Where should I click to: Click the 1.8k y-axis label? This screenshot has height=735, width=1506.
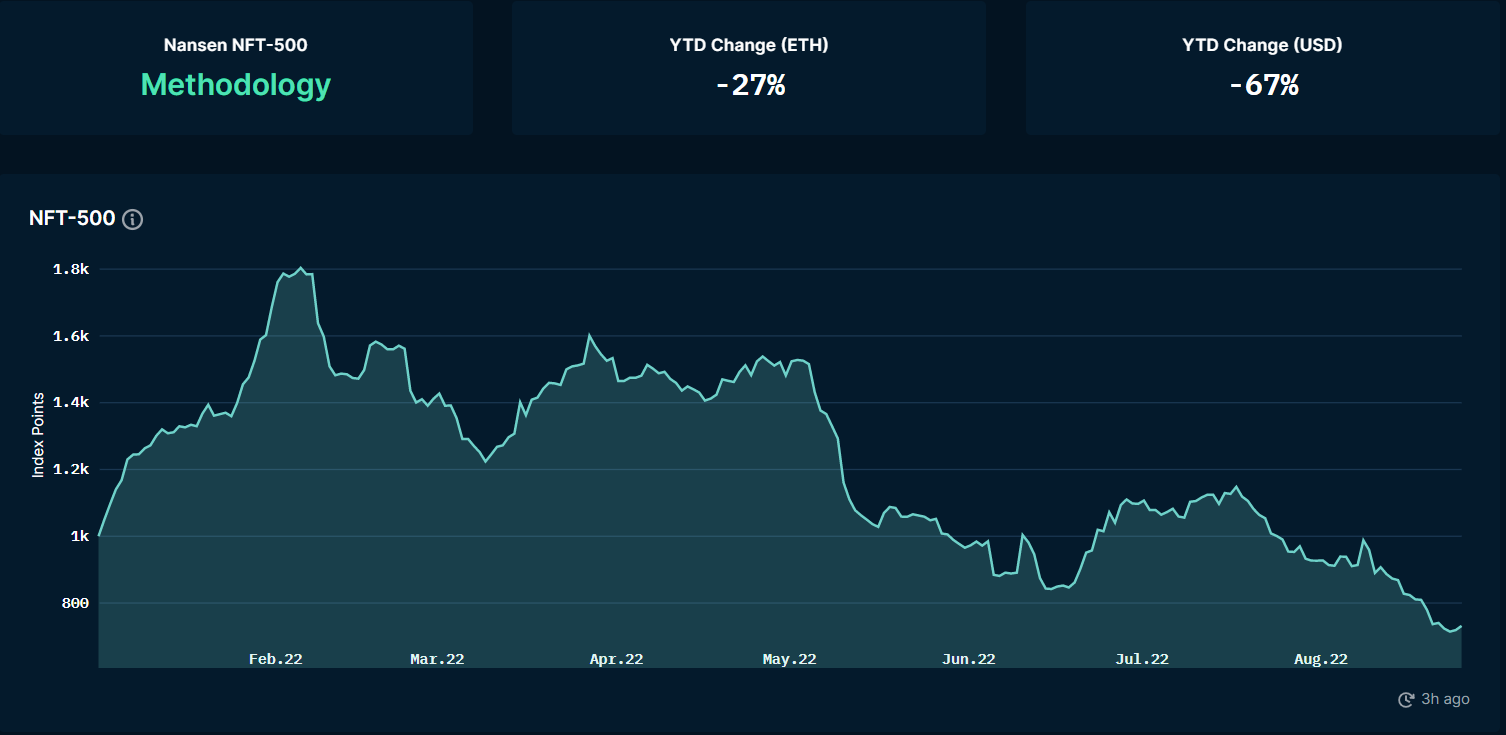point(72,270)
